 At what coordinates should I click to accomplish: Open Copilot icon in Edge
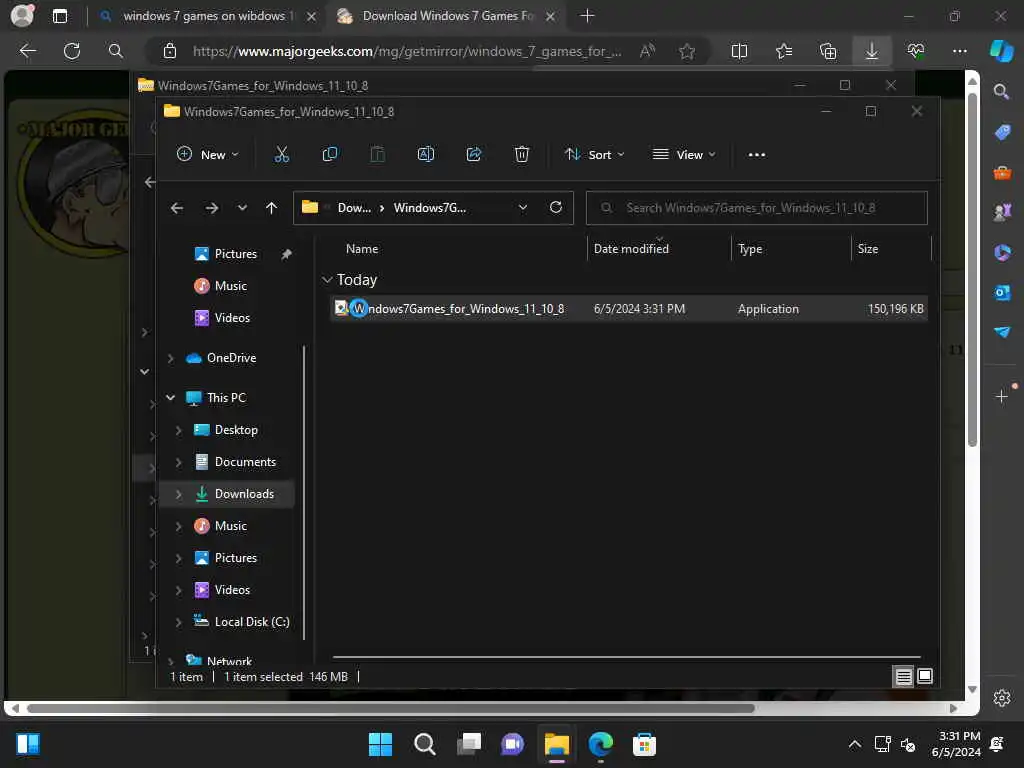click(1002, 51)
